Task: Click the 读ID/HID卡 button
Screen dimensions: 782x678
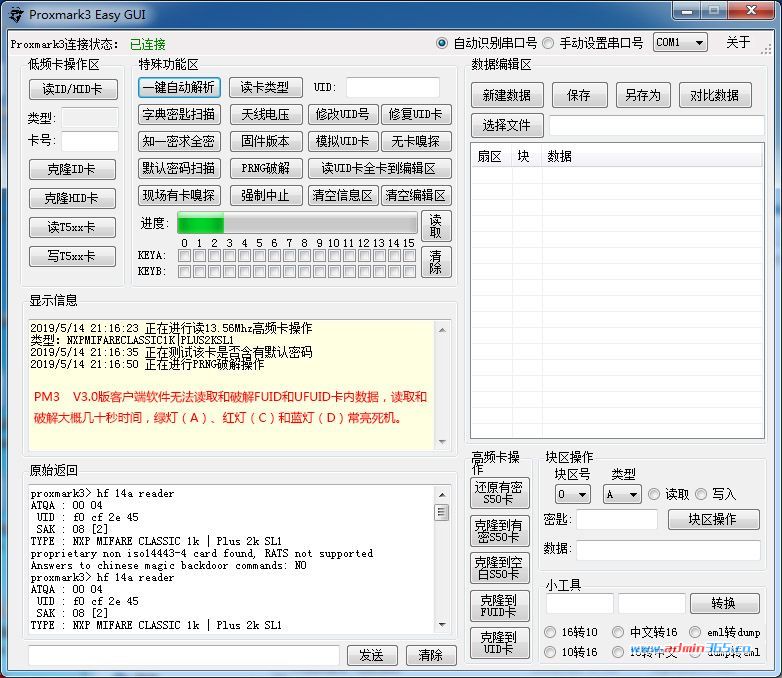Action: [73, 89]
